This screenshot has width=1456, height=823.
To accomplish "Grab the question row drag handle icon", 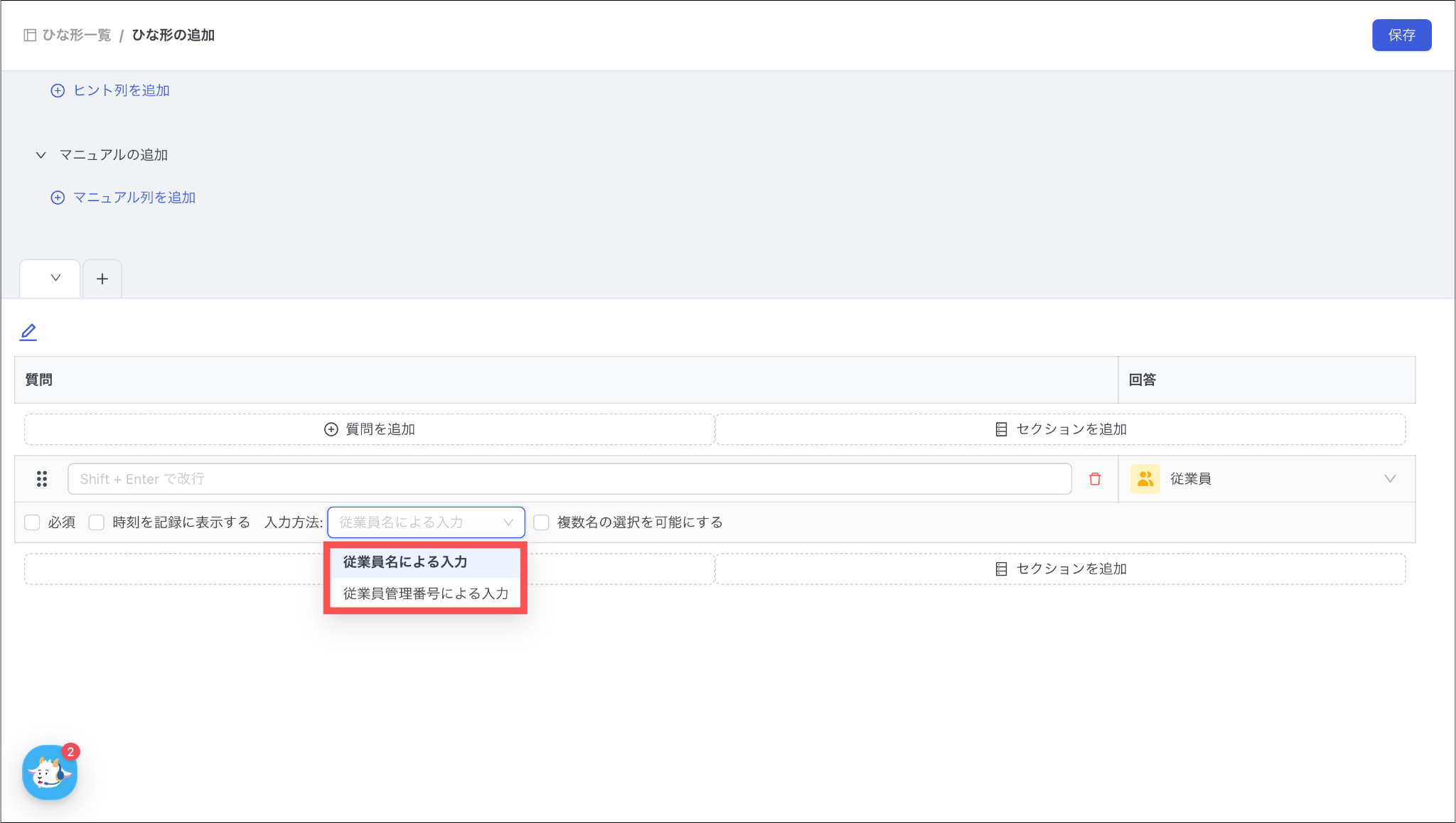I will click(x=42, y=479).
